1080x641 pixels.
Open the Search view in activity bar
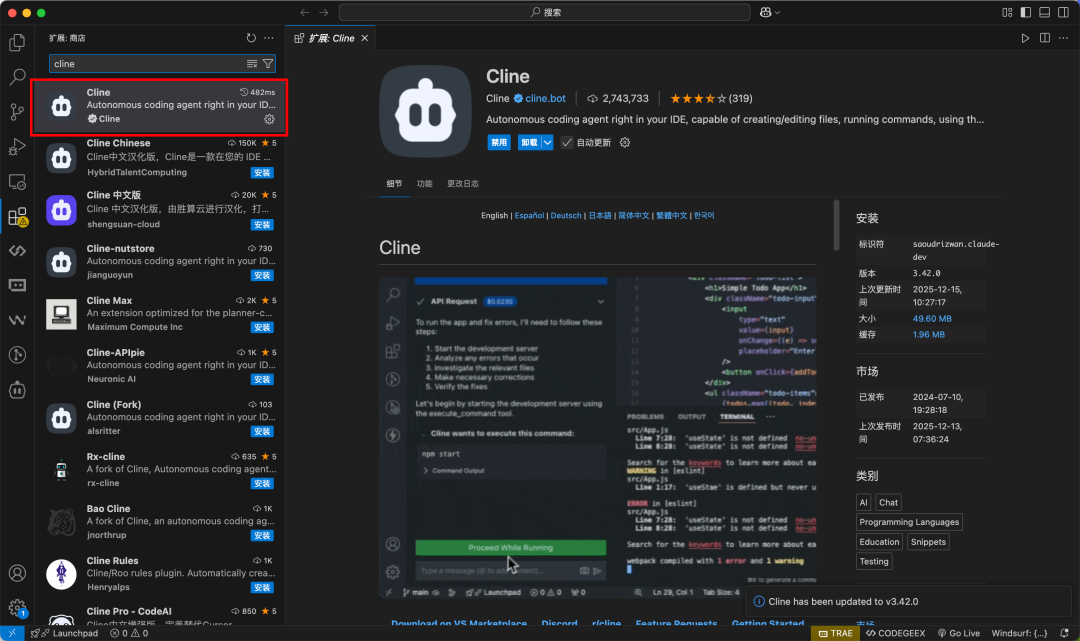17,76
